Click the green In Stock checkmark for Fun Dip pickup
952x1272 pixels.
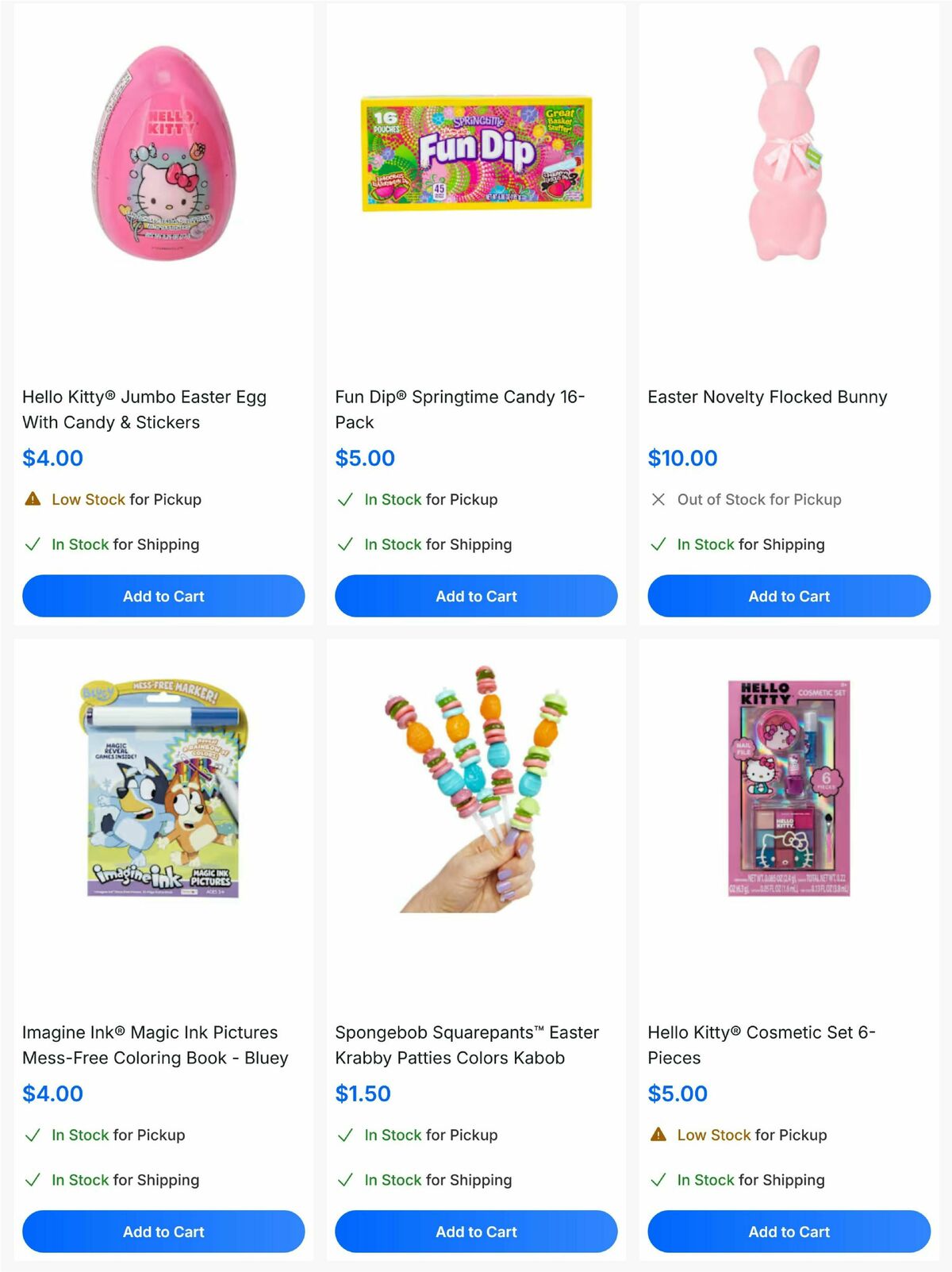(x=346, y=500)
